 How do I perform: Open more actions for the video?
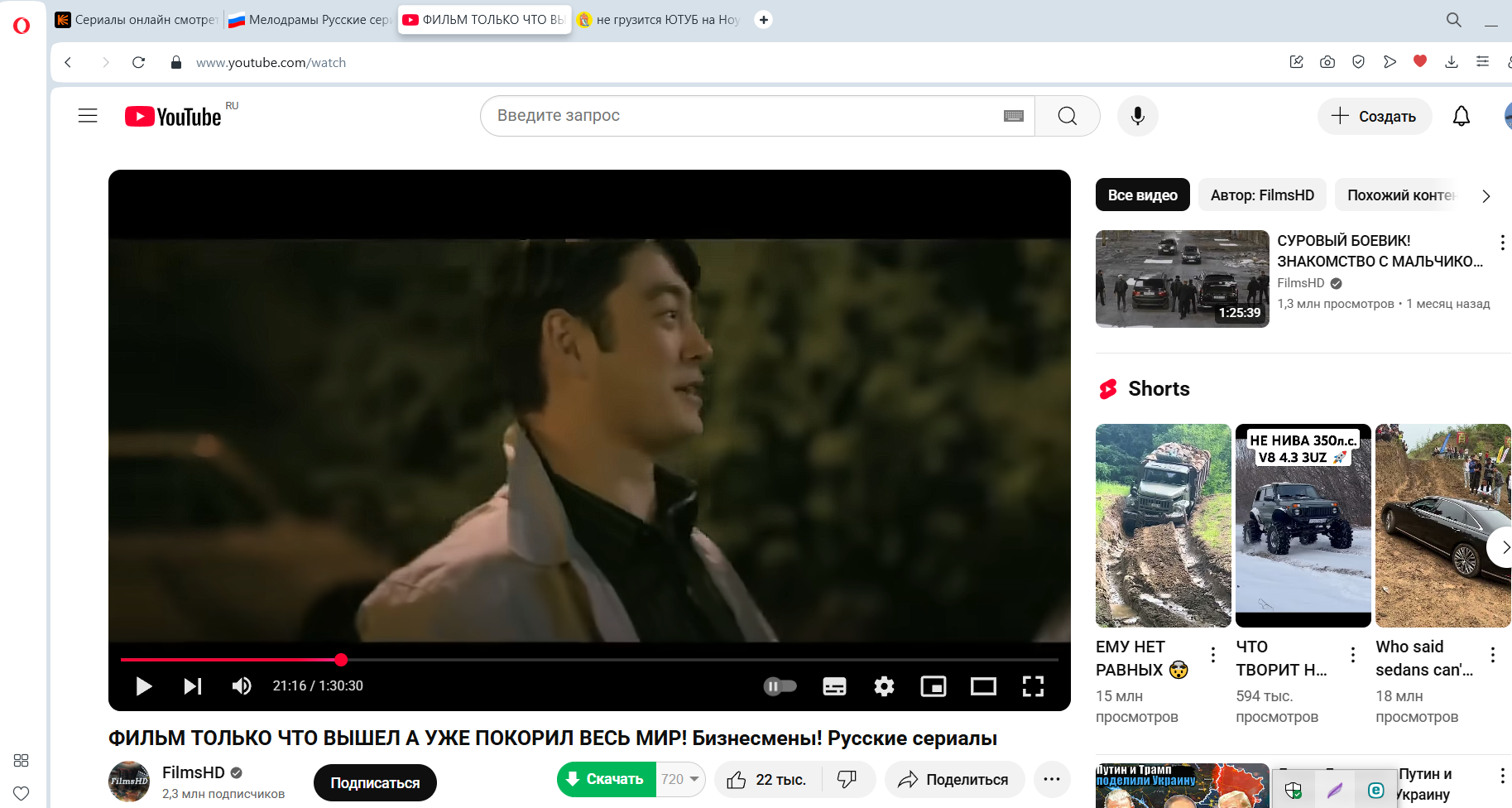[x=1052, y=779]
